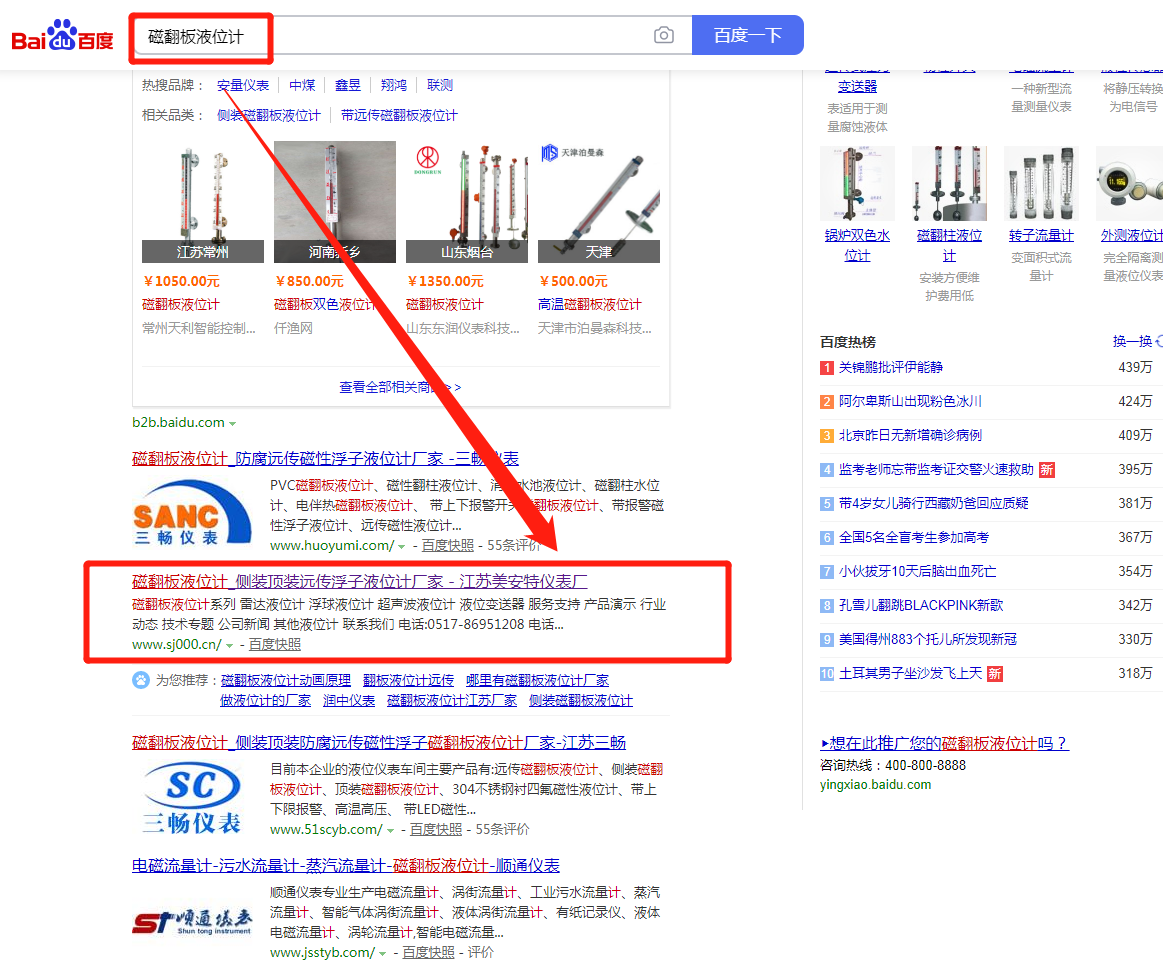
Task: Open 天津 product thumbnail
Action: pyautogui.click(x=599, y=202)
